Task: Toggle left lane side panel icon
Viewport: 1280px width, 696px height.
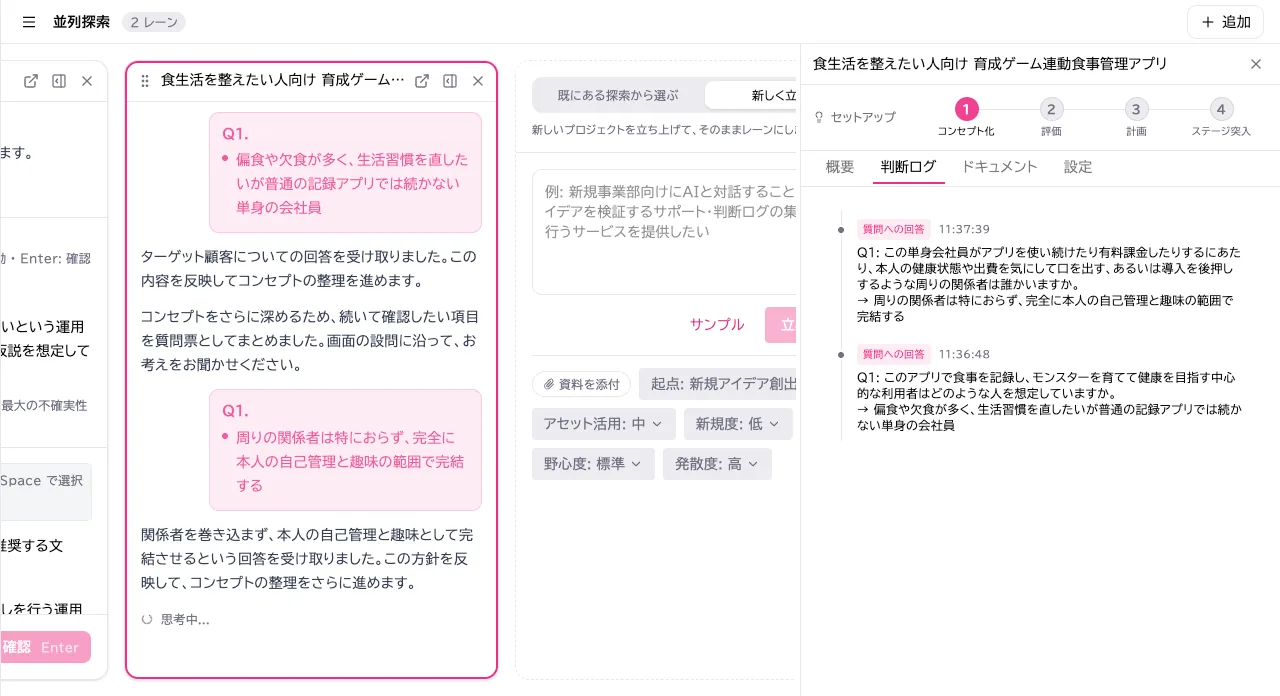Action: [x=59, y=81]
